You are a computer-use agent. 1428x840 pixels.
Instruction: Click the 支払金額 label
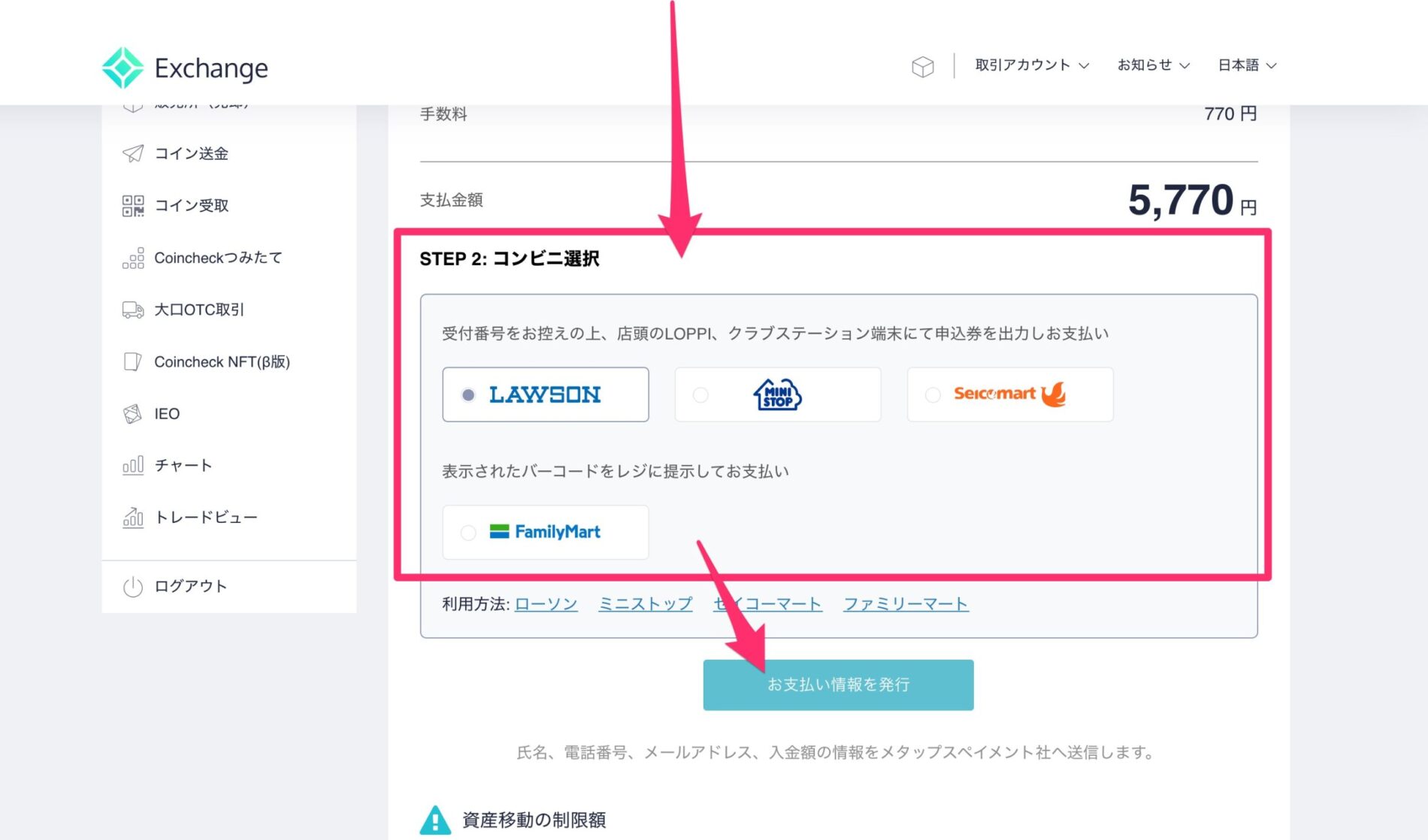pyautogui.click(x=451, y=200)
